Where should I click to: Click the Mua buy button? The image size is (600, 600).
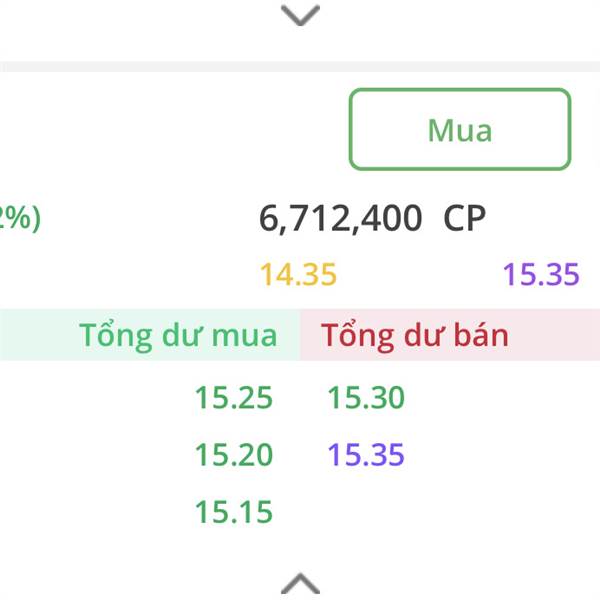pyautogui.click(x=460, y=129)
